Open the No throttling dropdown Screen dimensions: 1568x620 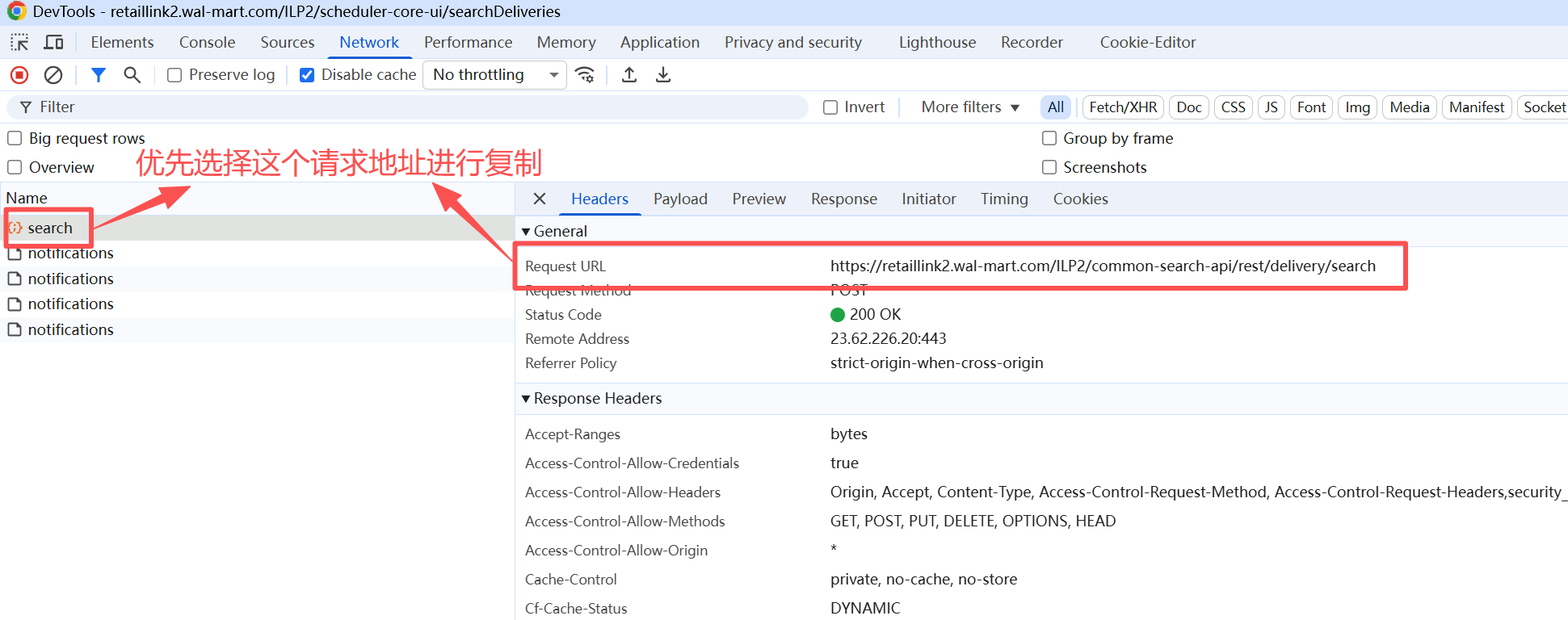pyautogui.click(x=494, y=75)
